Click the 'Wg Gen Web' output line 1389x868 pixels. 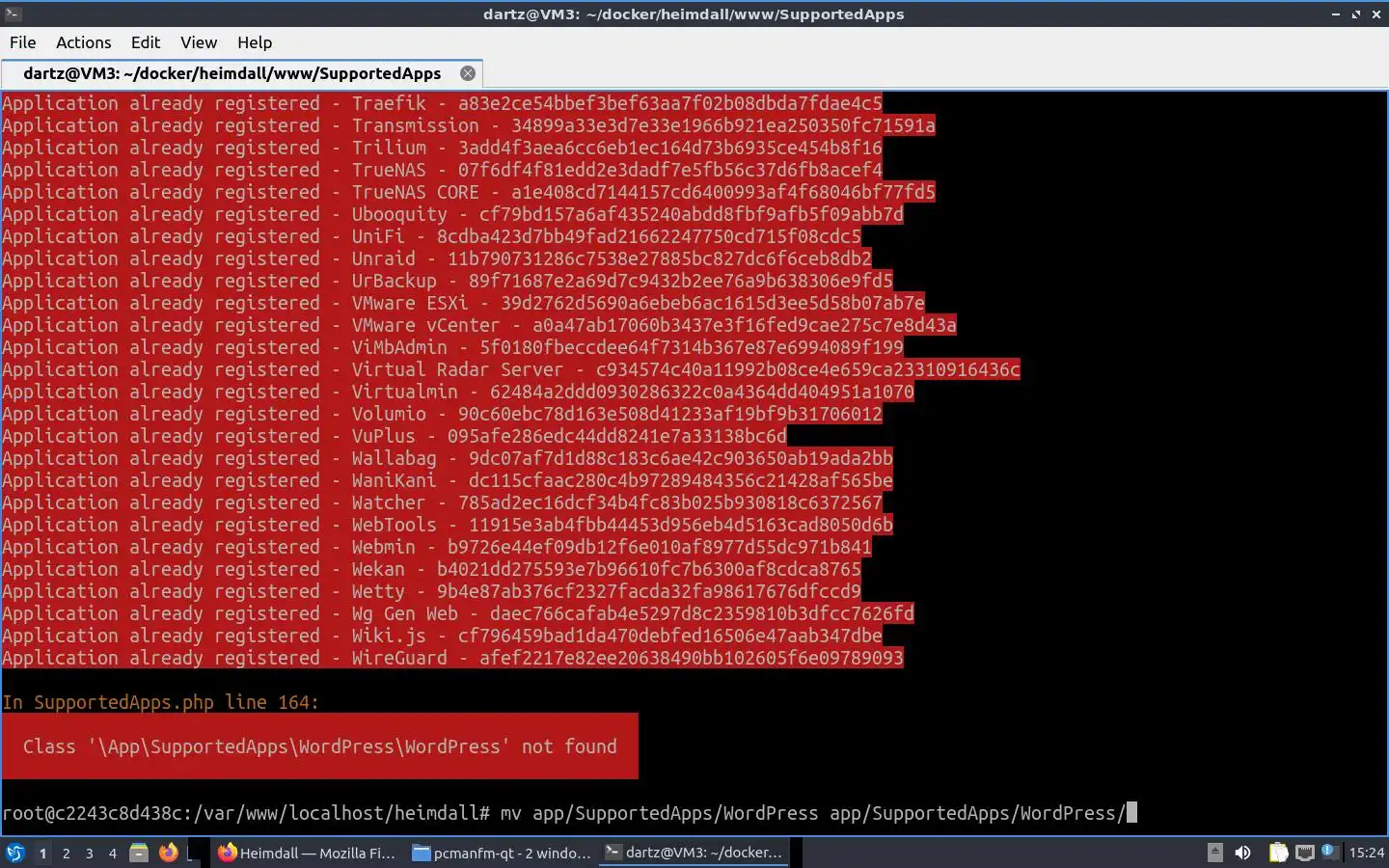458,613
